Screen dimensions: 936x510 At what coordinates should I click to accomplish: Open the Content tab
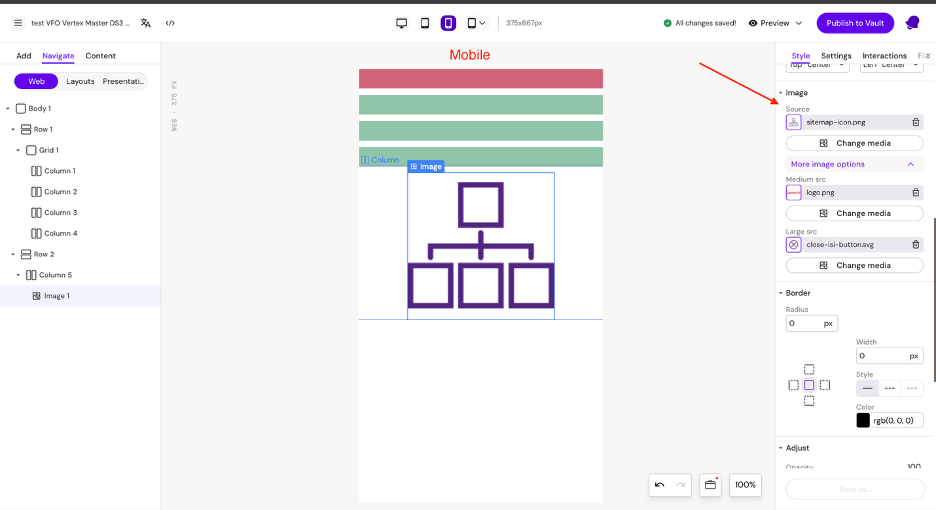coord(100,56)
